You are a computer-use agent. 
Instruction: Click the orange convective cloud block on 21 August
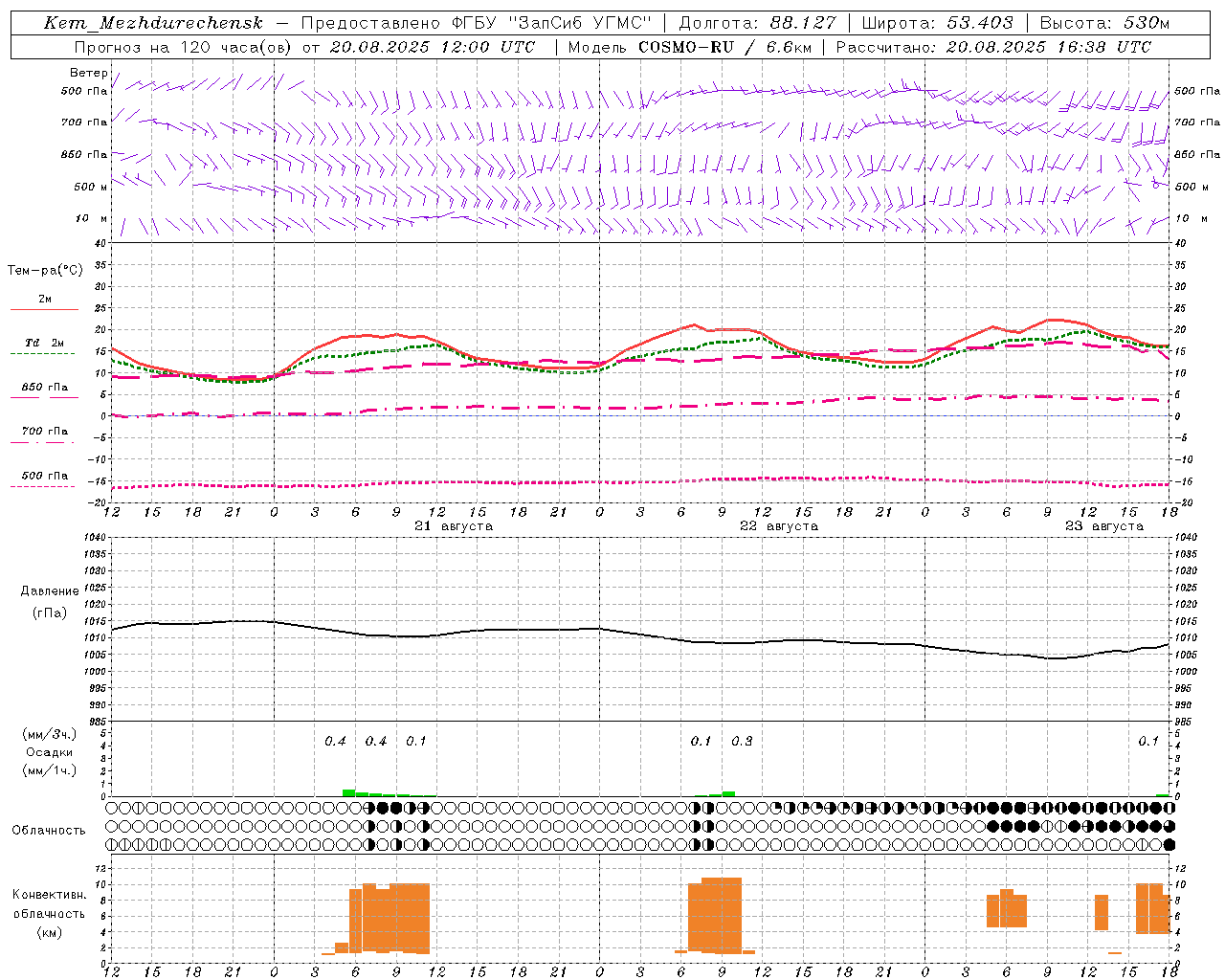point(390,919)
